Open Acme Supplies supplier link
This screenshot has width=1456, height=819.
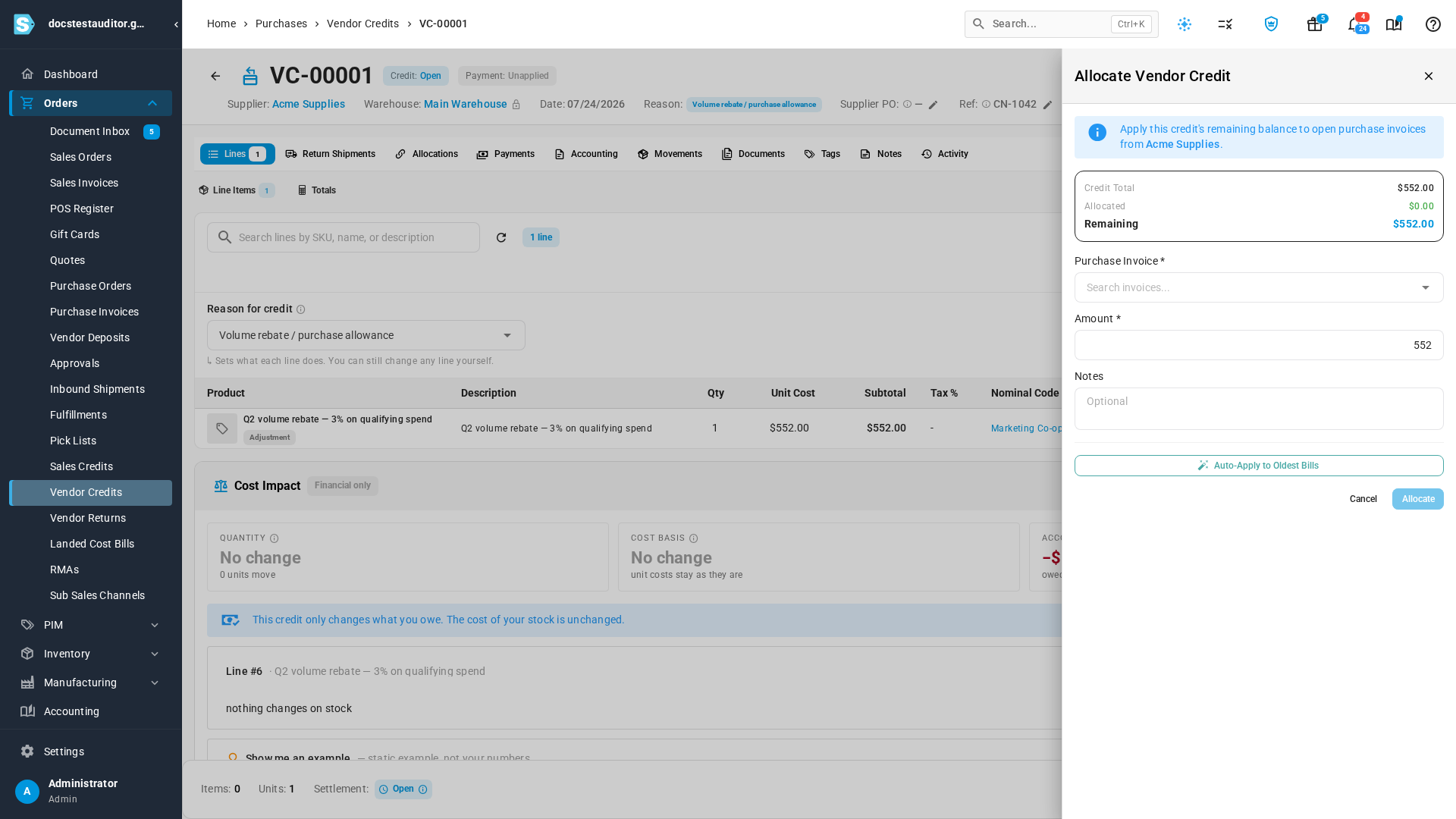tap(309, 104)
